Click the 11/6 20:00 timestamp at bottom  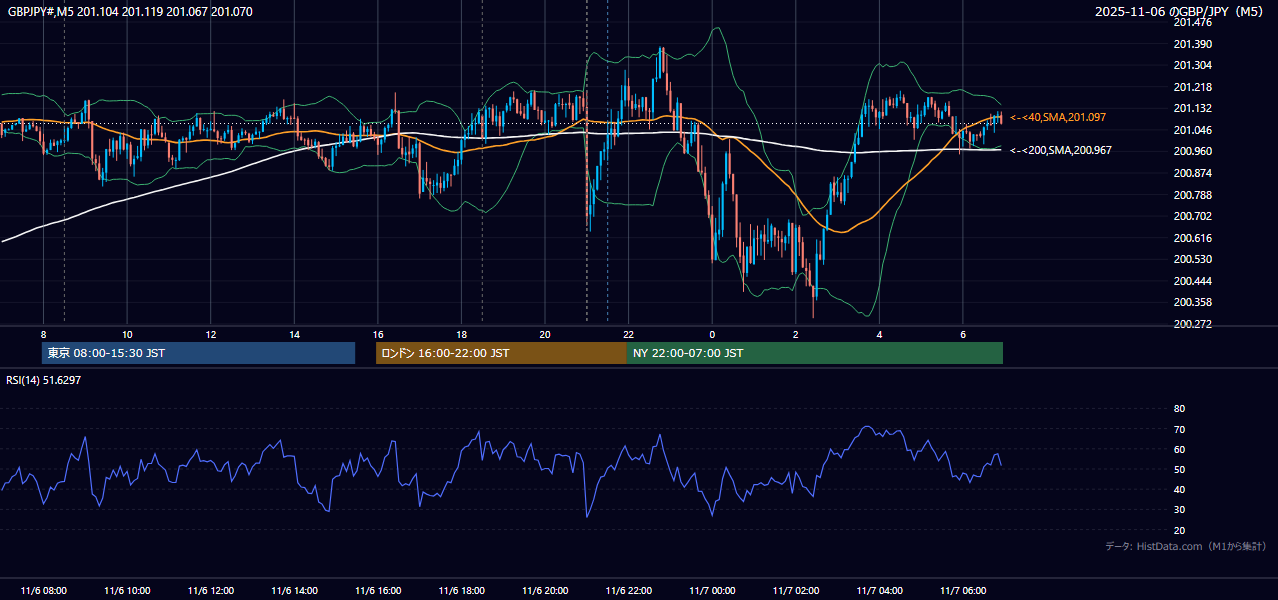pos(545,591)
